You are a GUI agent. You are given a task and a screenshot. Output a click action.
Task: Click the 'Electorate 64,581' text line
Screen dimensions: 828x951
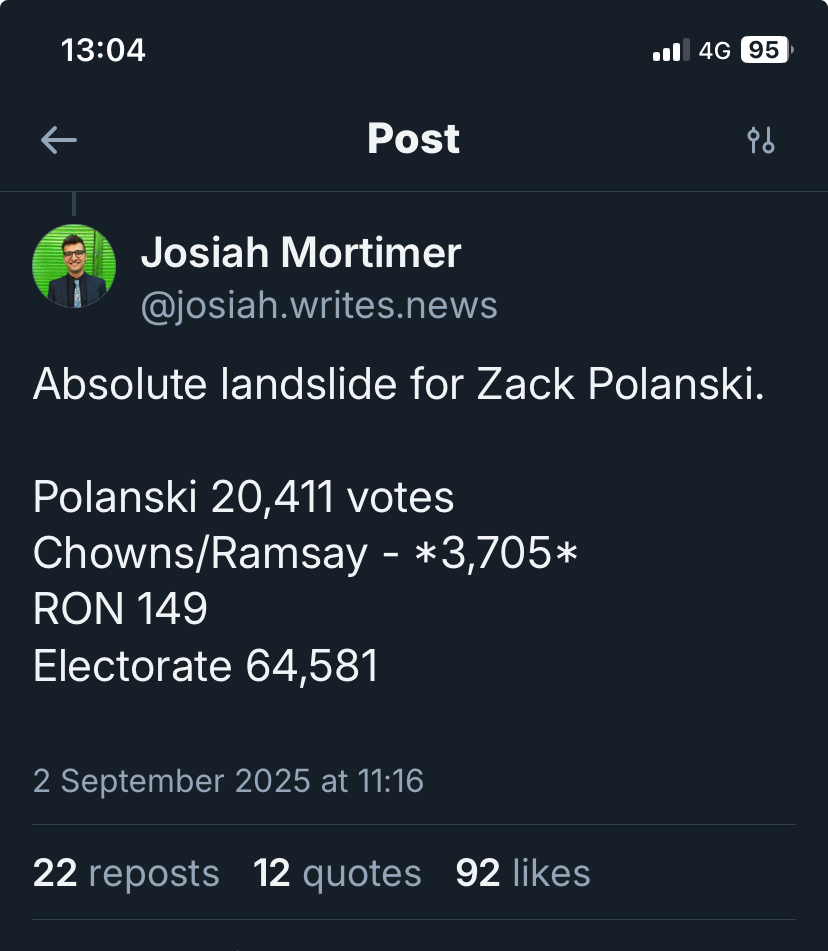(x=206, y=666)
